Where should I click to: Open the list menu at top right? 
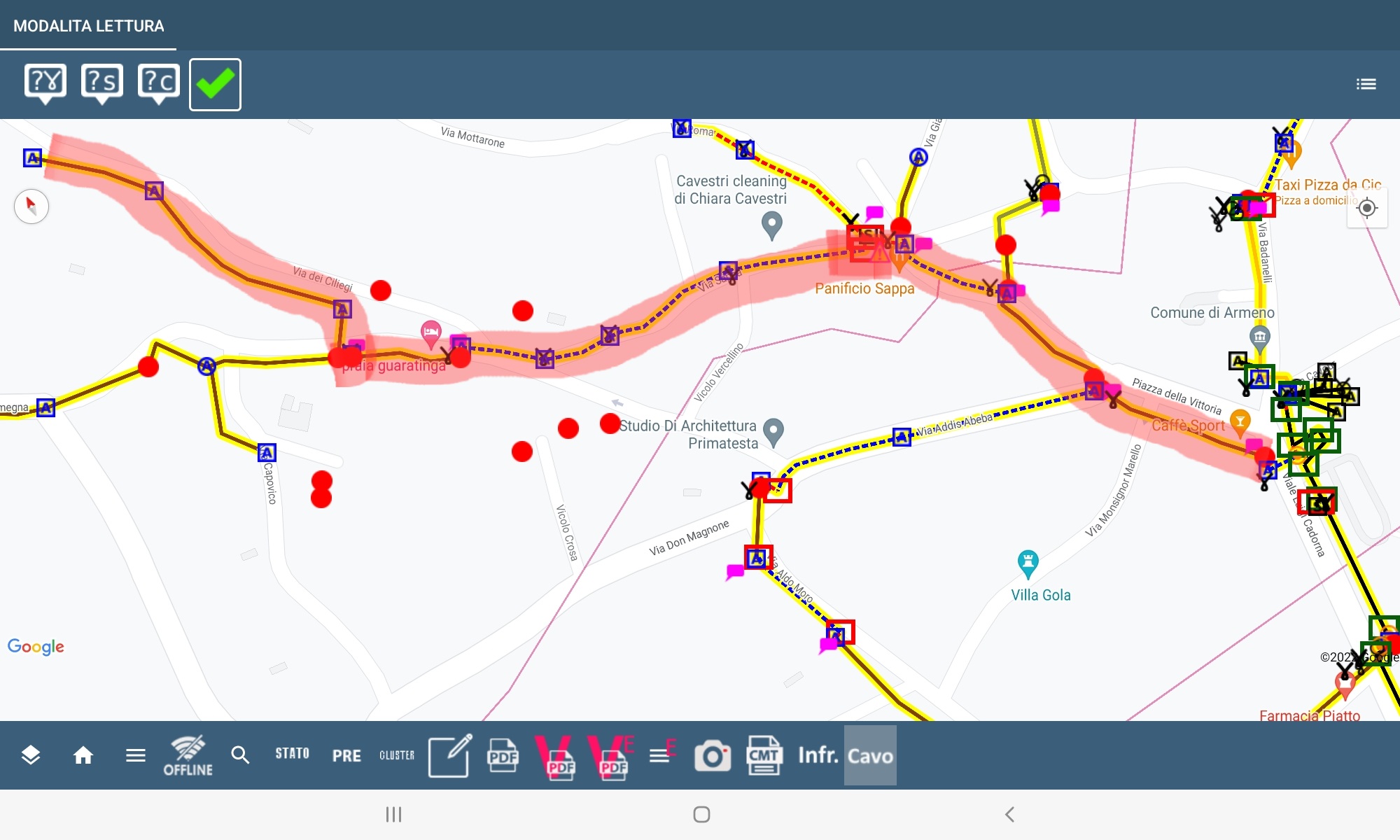pyautogui.click(x=1366, y=85)
